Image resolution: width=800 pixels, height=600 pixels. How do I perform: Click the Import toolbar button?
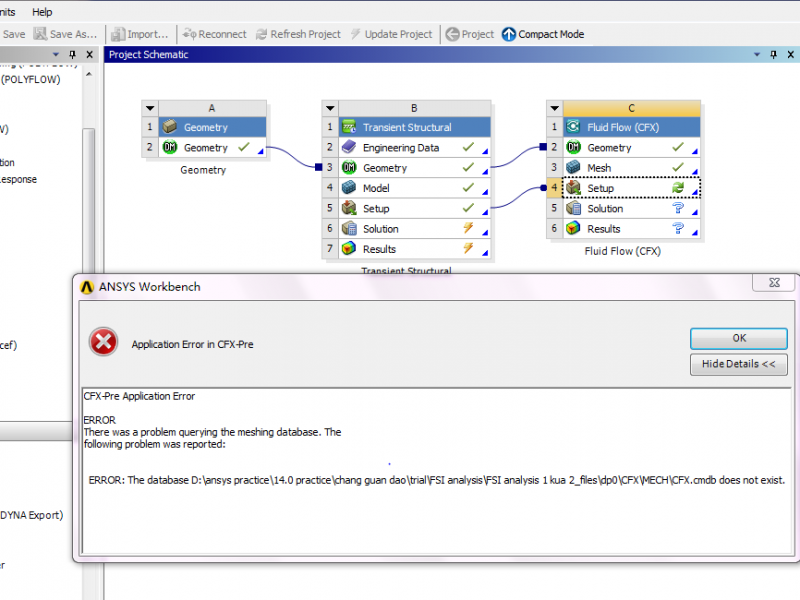(140, 34)
